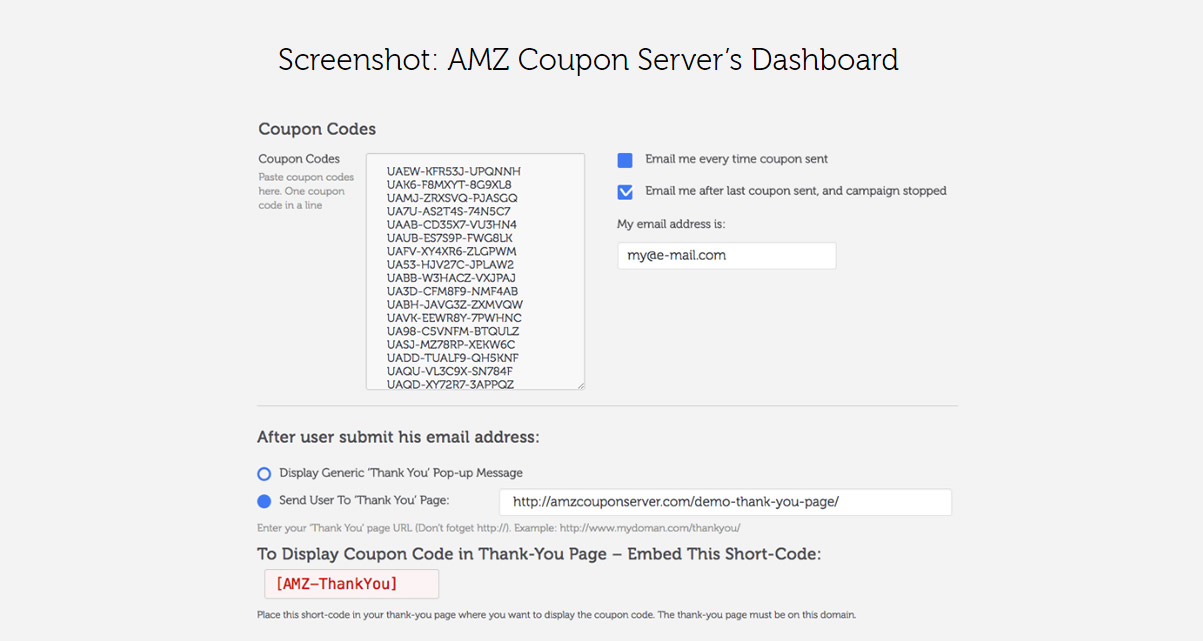The image size is (1203, 641).
Task: Click coupon code UAVK-EEWR8Y-7PWHNC
Action: pos(454,318)
